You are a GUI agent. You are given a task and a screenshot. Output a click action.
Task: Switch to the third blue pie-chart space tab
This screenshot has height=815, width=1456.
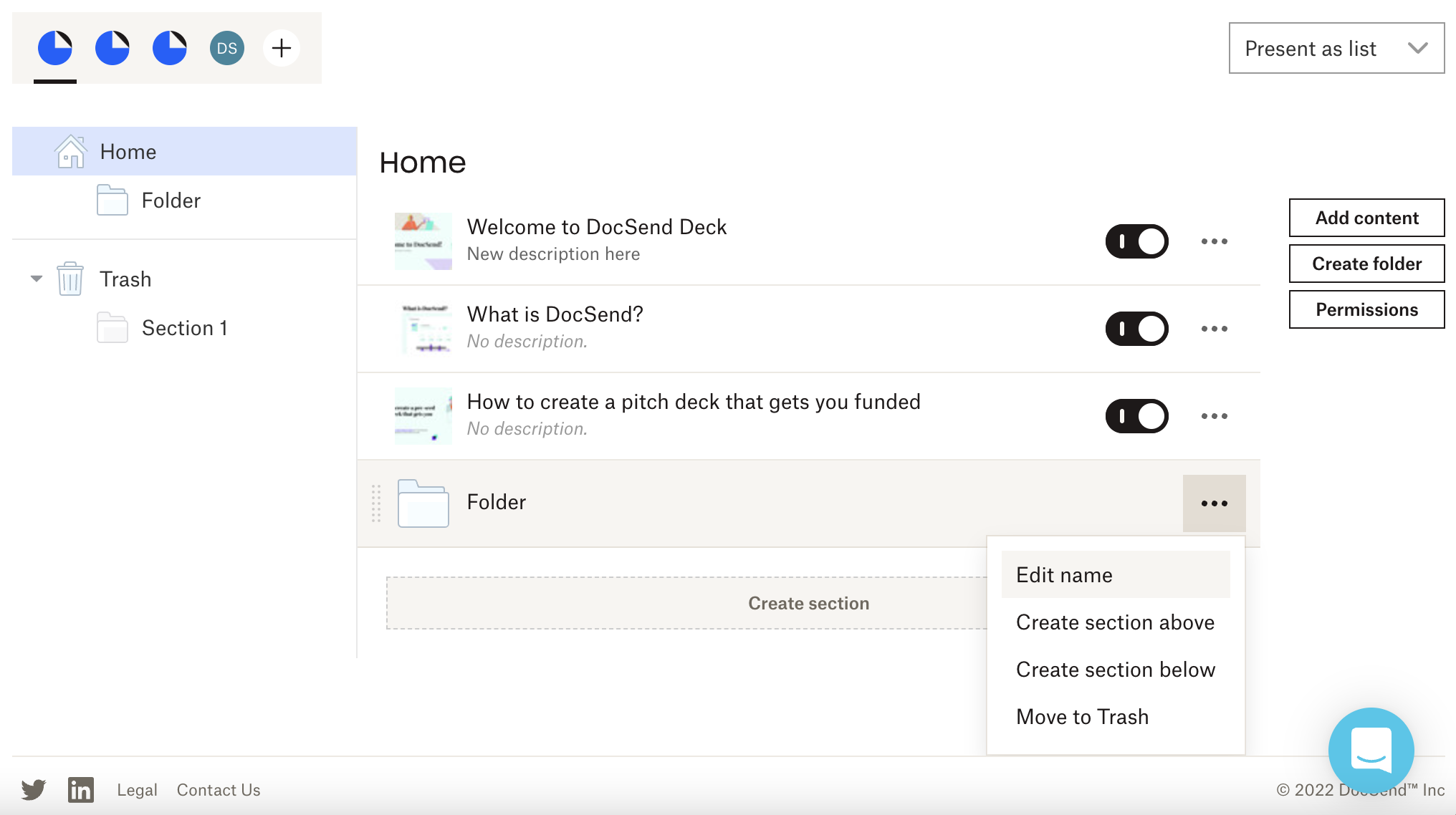pyautogui.click(x=170, y=48)
